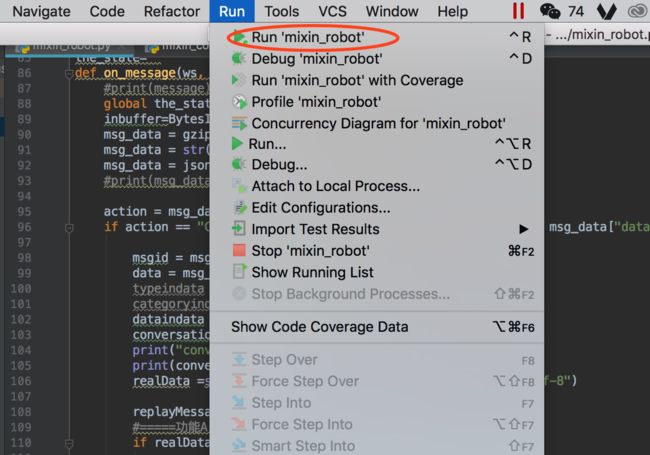650x455 pixels.
Task: Select Debug 'mixin_robot' menu entry
Action: [x=377, y=59]
